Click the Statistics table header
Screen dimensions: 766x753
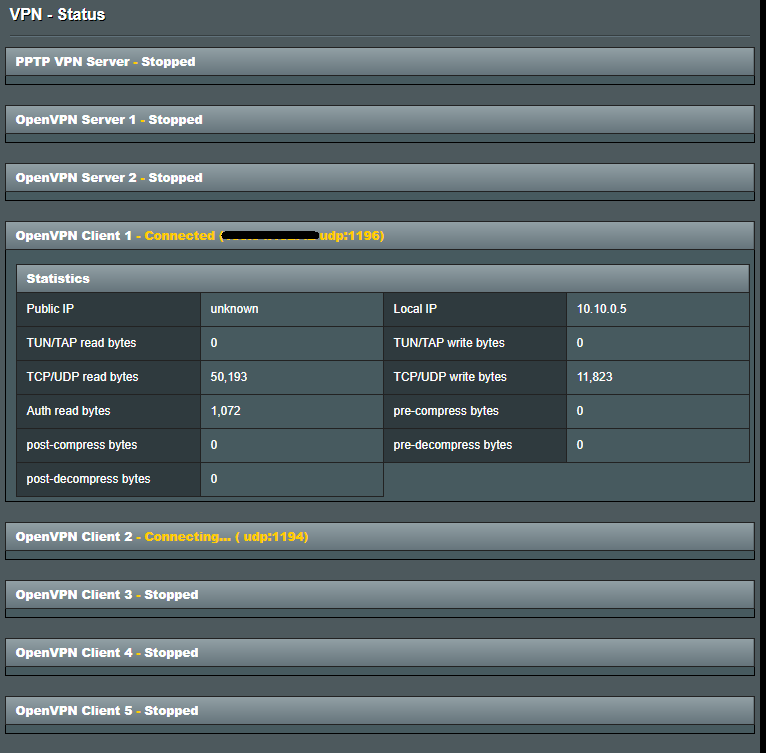[x=383, y=279]
